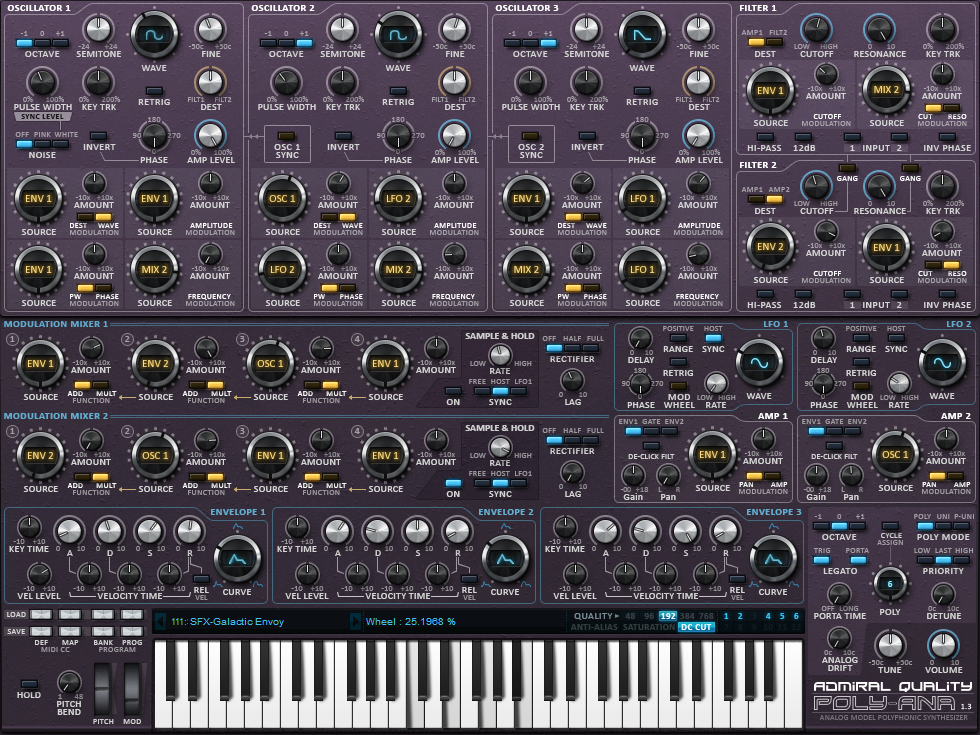Click the Envelope 3 curve display

(773, 559)
